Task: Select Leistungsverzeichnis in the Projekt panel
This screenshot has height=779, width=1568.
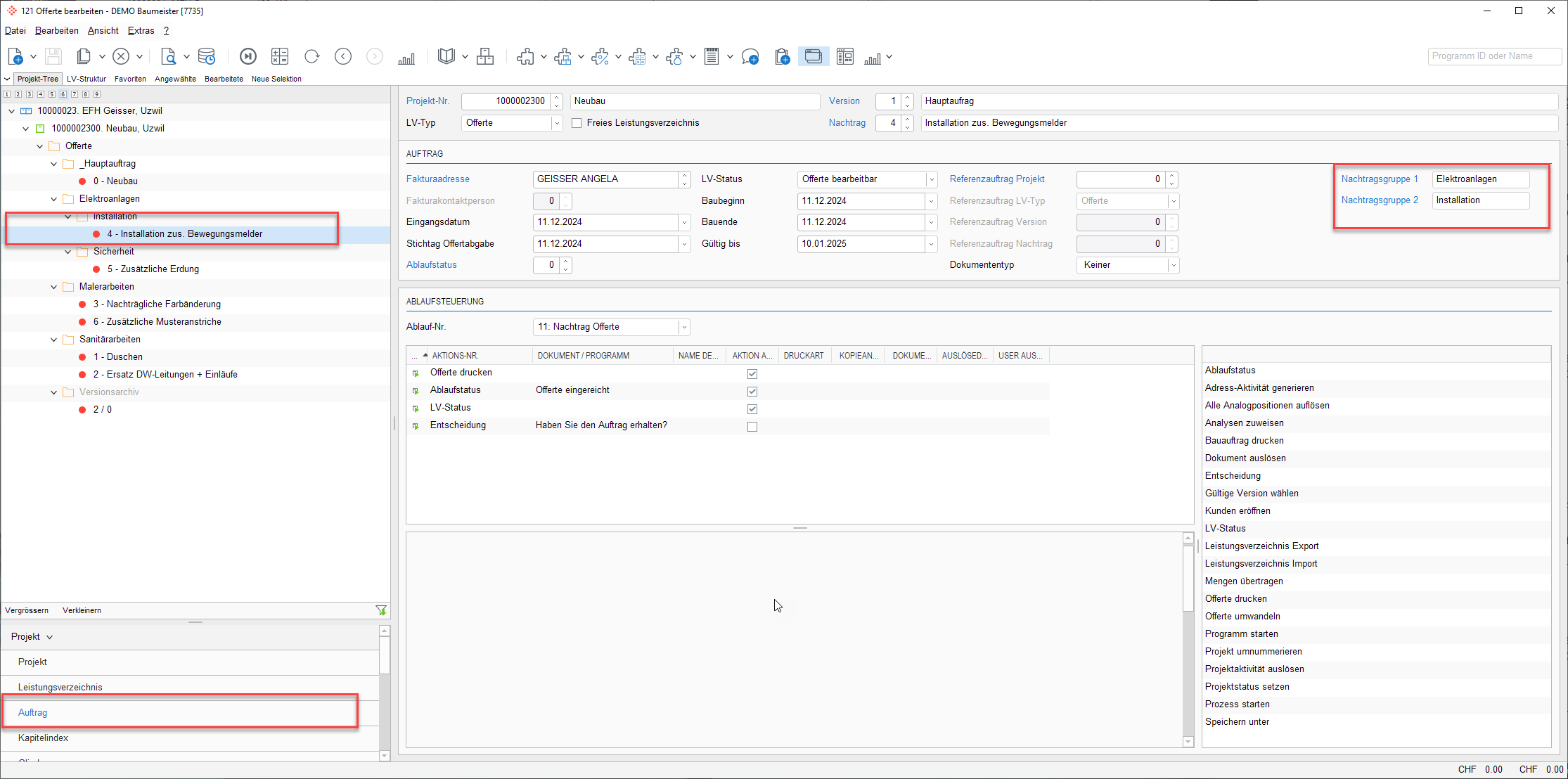Action: coord(190,688)
